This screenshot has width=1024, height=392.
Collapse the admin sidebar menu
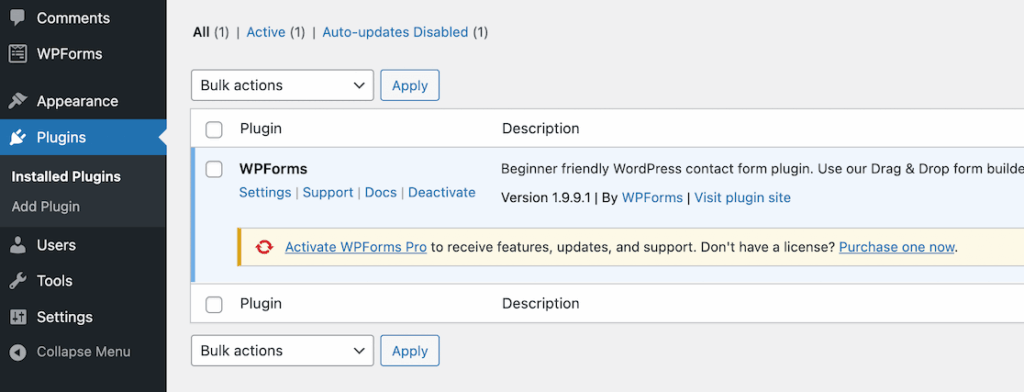point(83,352)
